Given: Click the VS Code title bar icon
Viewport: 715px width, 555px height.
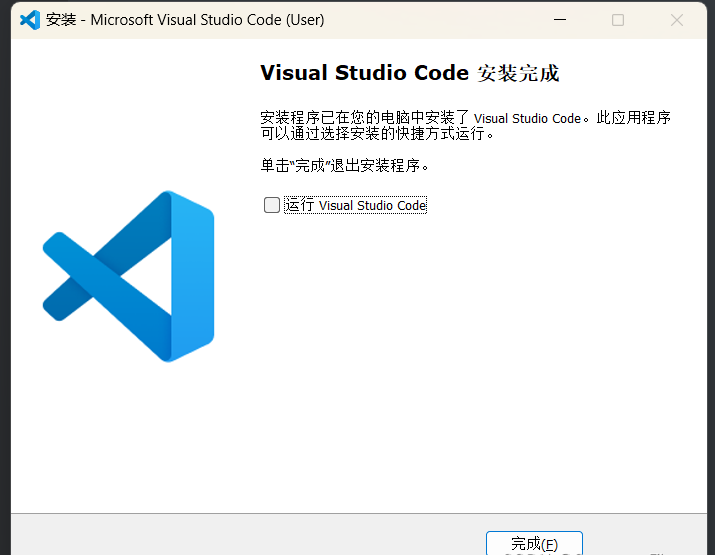Looking at the screenshot, I should click(30, 20).
